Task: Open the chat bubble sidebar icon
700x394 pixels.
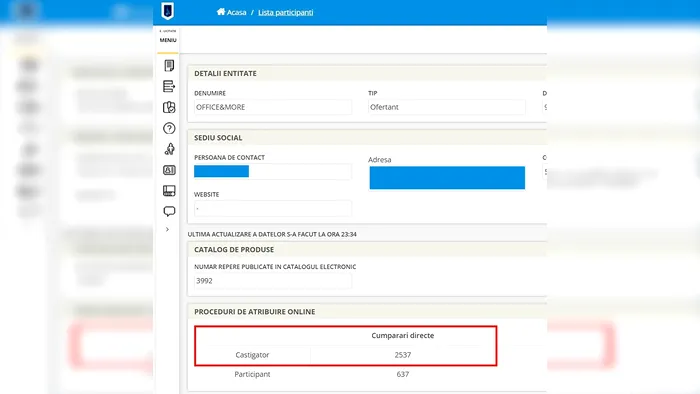Action: pos(169,211)
